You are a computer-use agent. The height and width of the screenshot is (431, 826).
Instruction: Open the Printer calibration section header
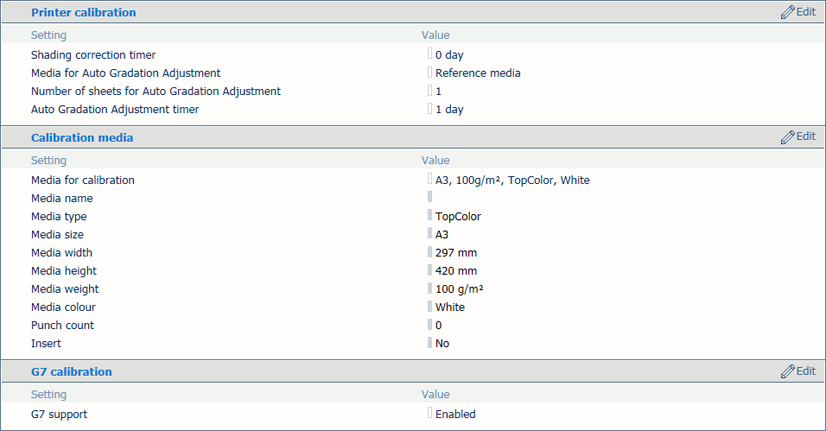(83, 12)
